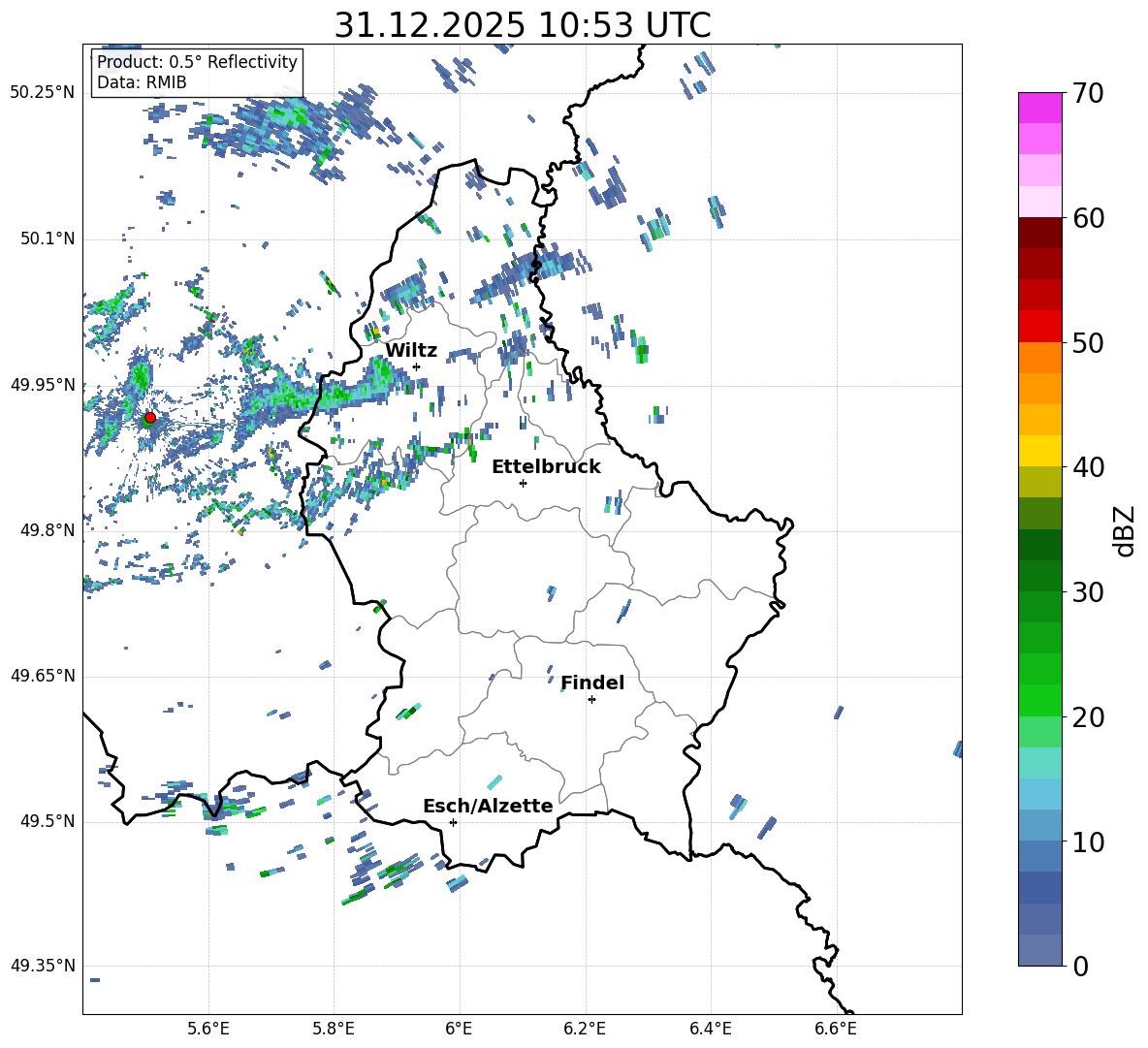
Task: Click the Esch/Alzette station cross marker
Action: click(x=453, y=822)
